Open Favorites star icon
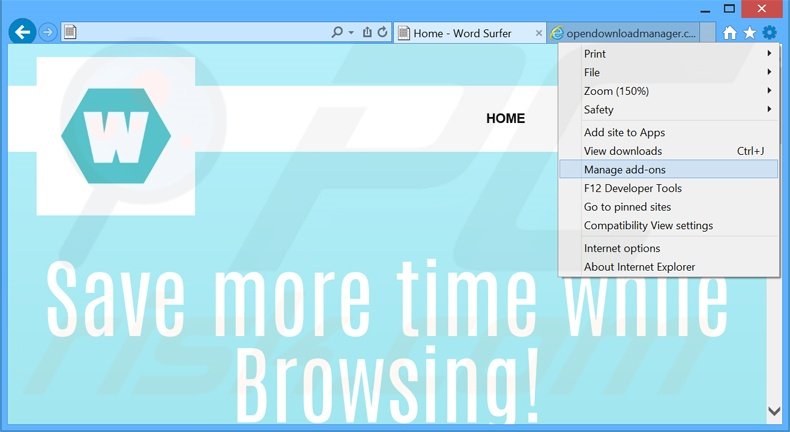Screen dimensions: 790x432 click(x=750, y=33)
